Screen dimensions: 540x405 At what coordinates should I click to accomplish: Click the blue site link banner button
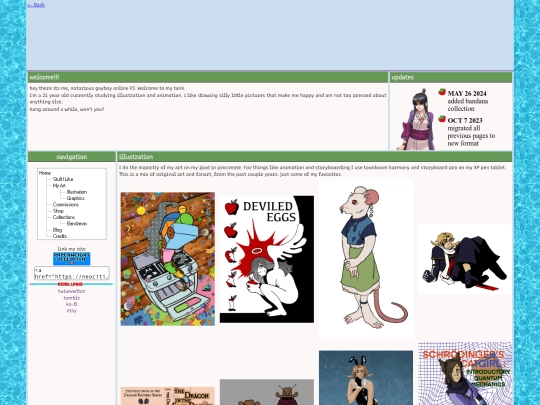tap(72, 259)
